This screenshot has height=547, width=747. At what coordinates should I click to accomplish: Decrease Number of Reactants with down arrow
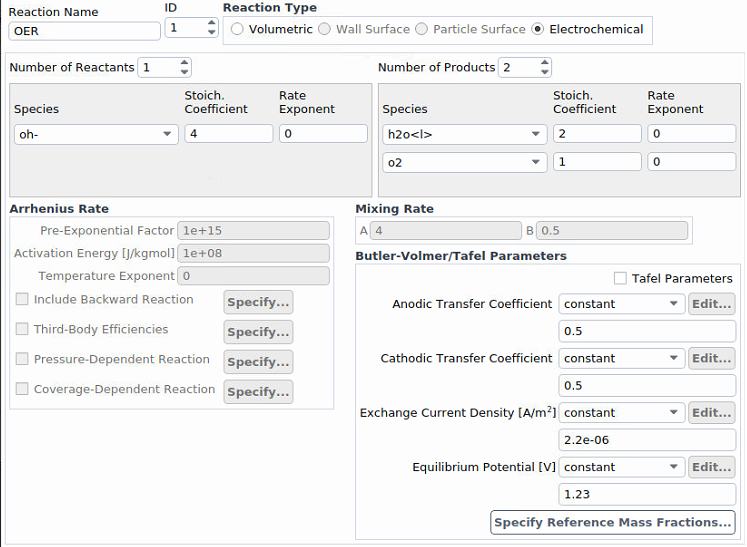click(184, 72)
